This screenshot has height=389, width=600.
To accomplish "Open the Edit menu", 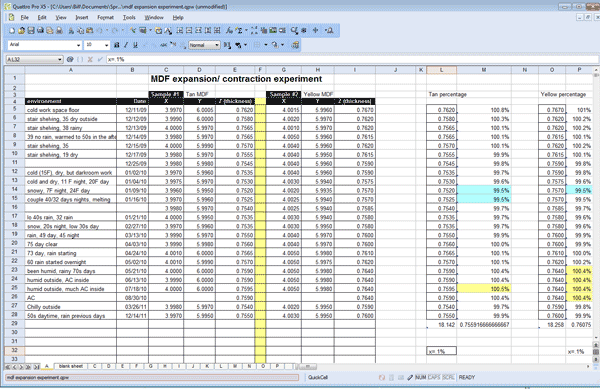I will 42,18.
